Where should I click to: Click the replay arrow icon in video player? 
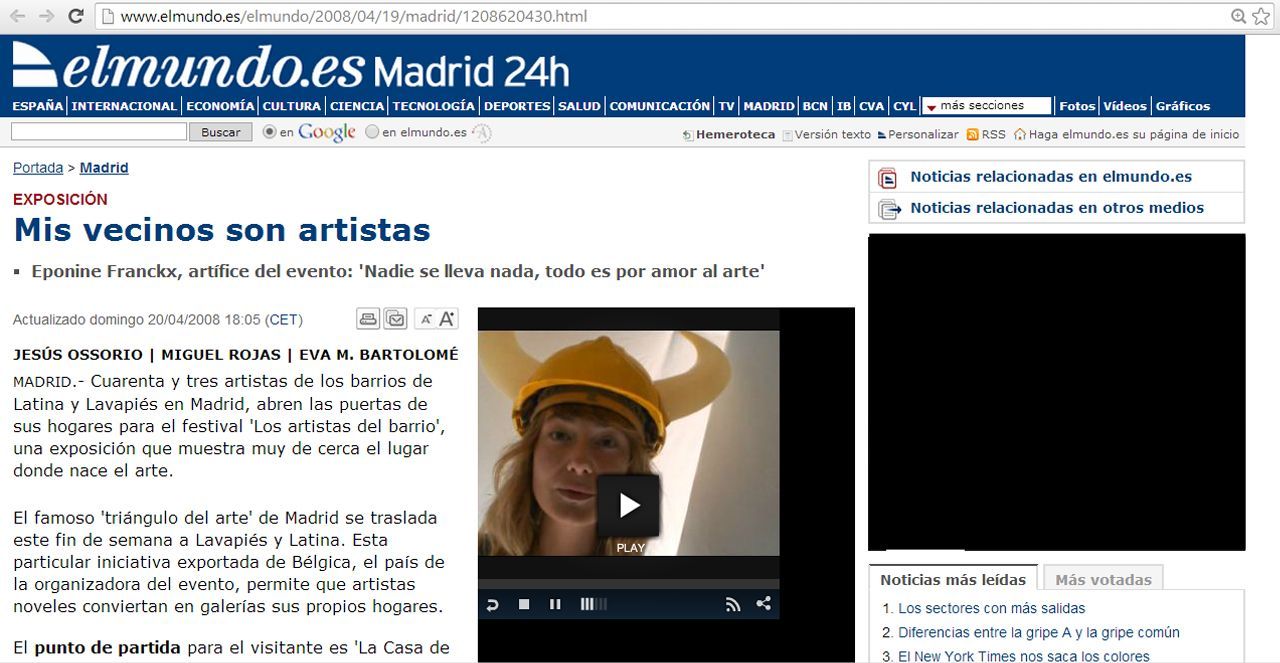pos(492,604)
